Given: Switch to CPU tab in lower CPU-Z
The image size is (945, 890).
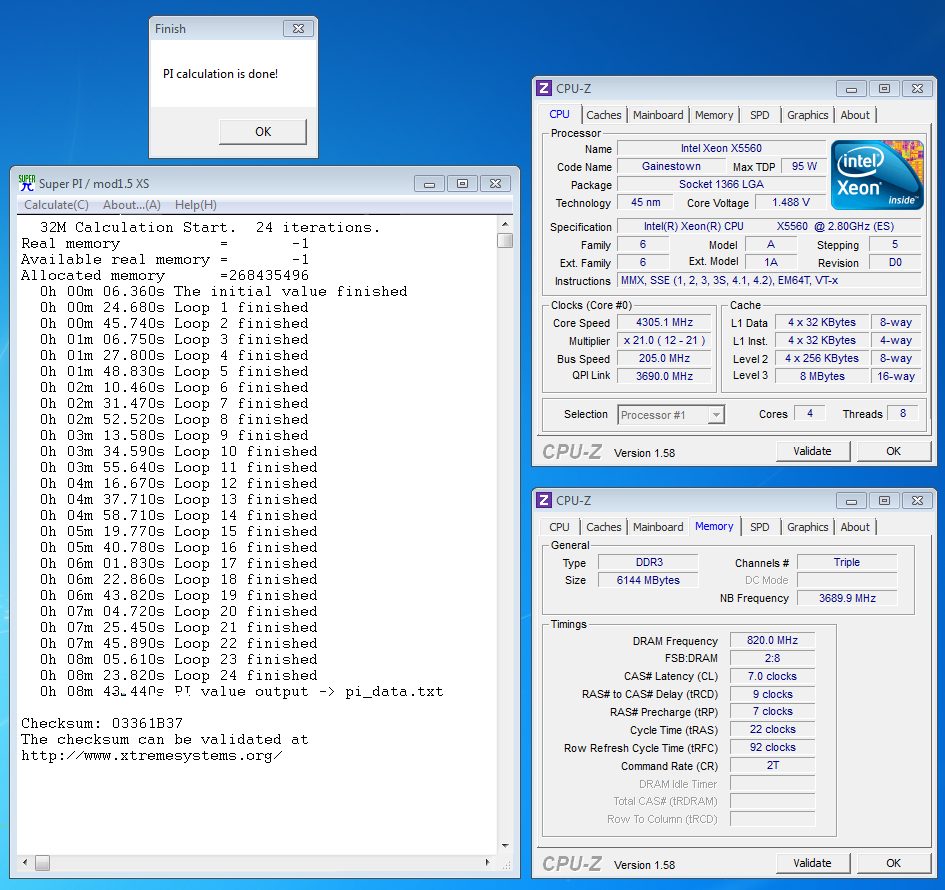Looking at the screenshot, I should coord(559,527).
